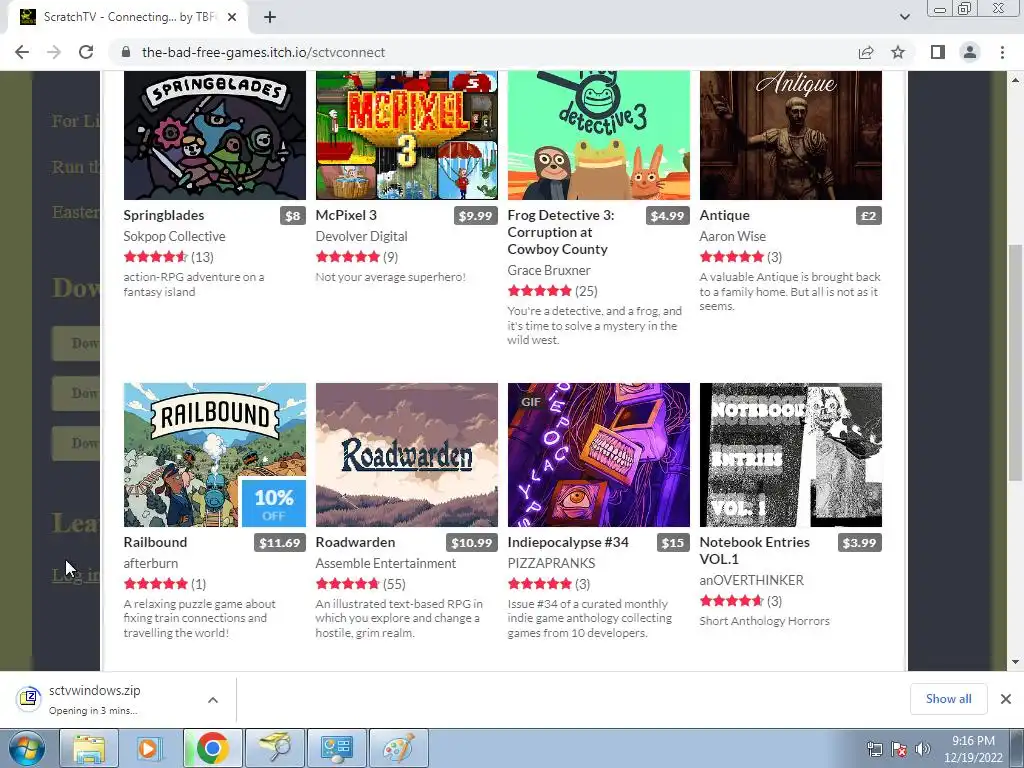Open a new browser tab
1024x768 pixels.
(270, 17)
